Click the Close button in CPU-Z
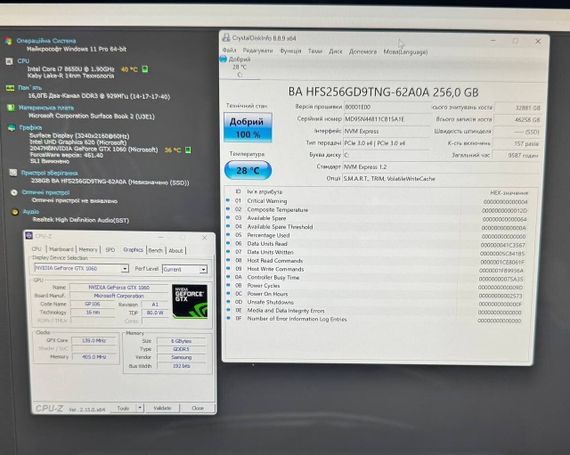The width and height of the screenshot is (570, 455). point(198,408)
